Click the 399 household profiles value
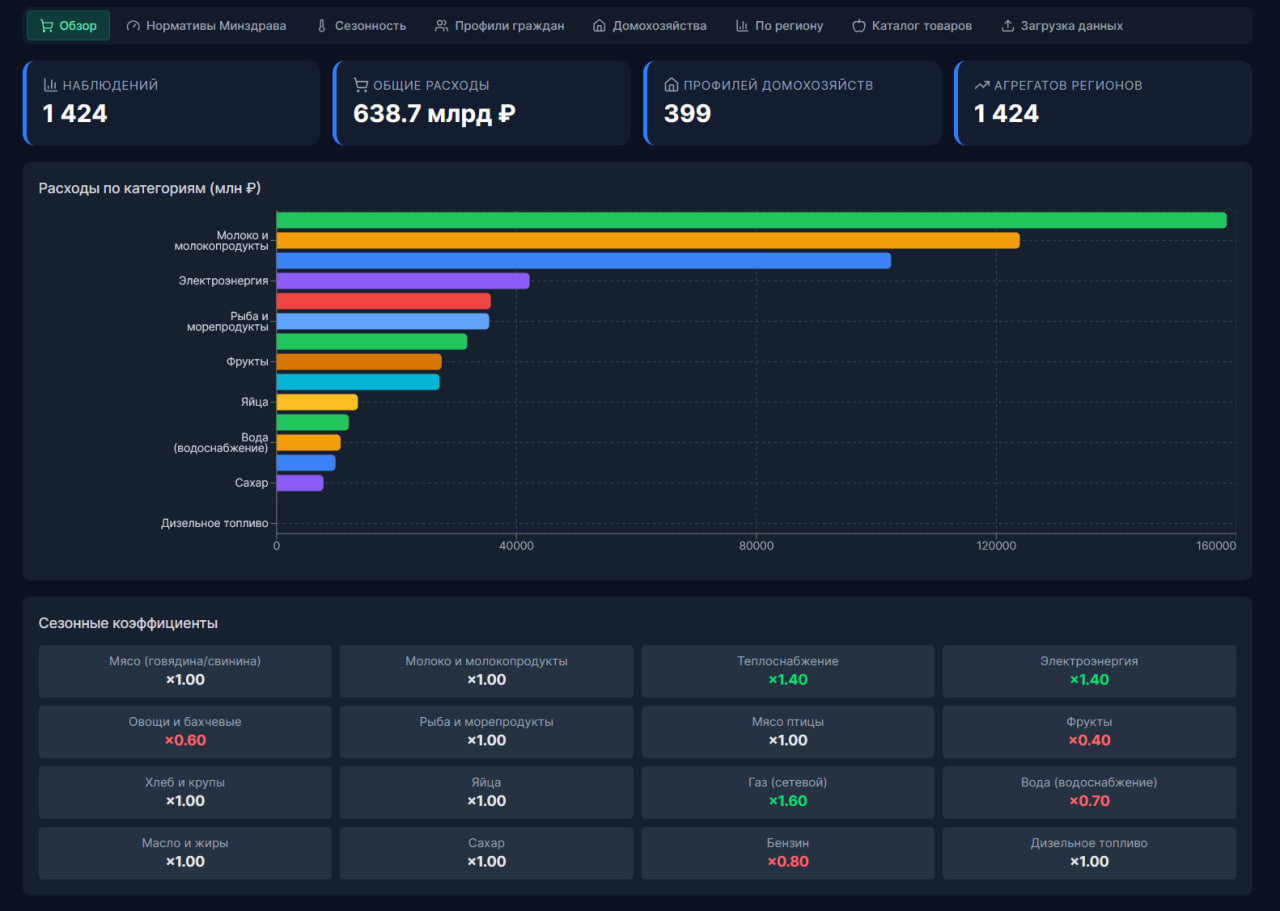 coord(687,114)
